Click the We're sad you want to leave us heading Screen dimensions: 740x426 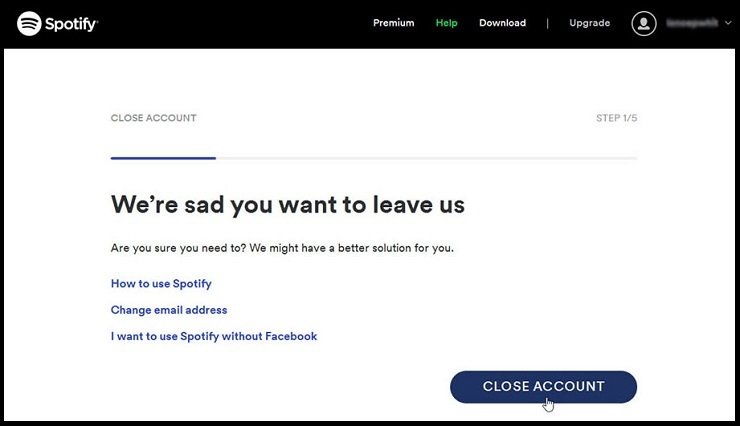(288, 205)
